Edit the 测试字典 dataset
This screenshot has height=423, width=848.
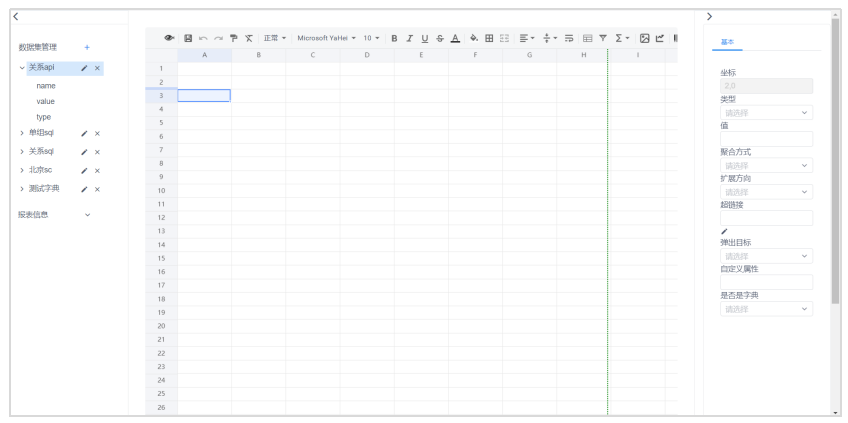[84, 189]
